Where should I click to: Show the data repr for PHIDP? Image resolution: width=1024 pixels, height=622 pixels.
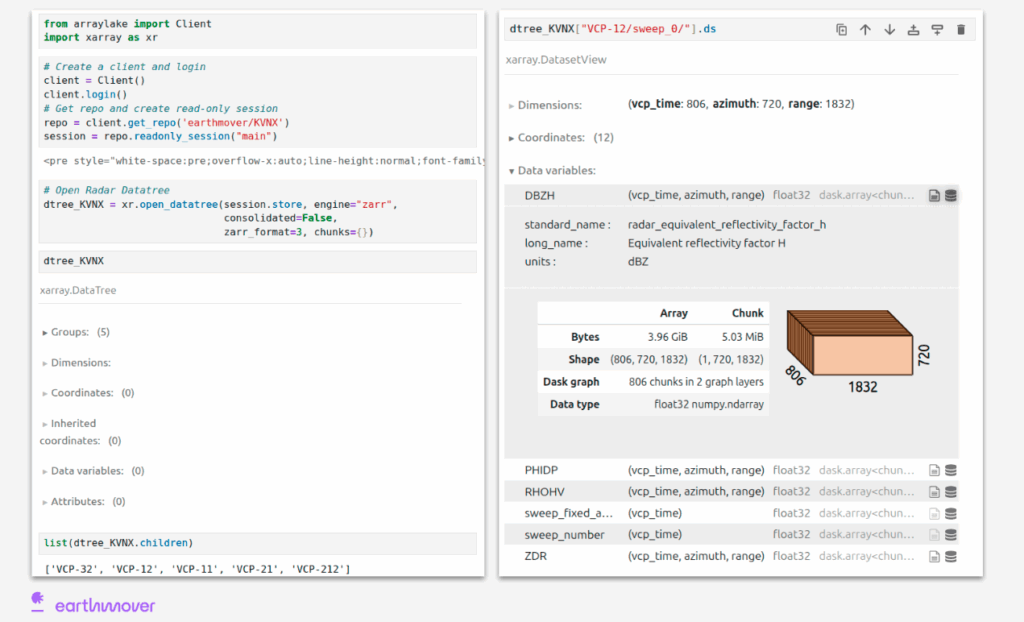click(951, 470)
